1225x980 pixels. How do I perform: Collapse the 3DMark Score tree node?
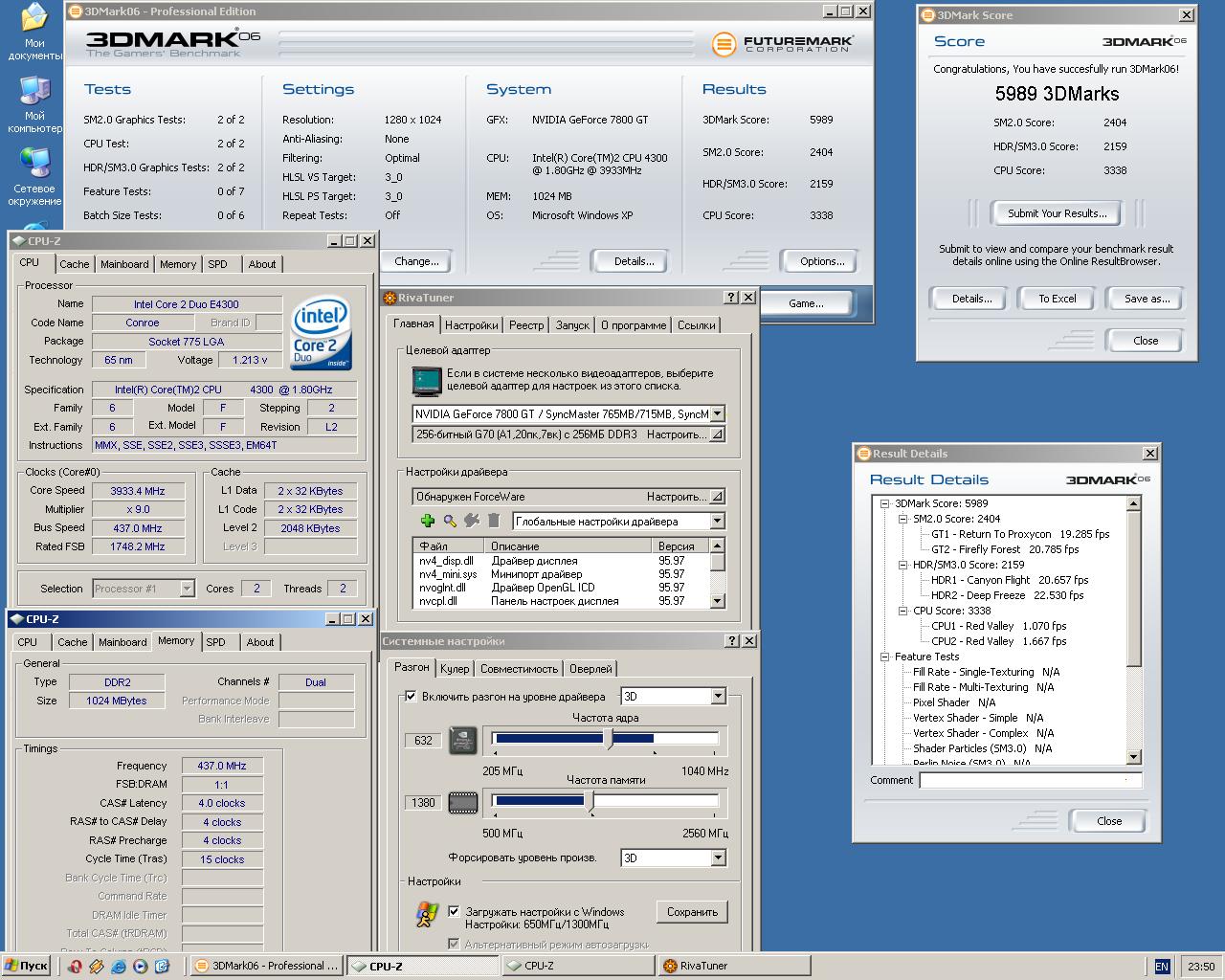[x=885, y=503]
